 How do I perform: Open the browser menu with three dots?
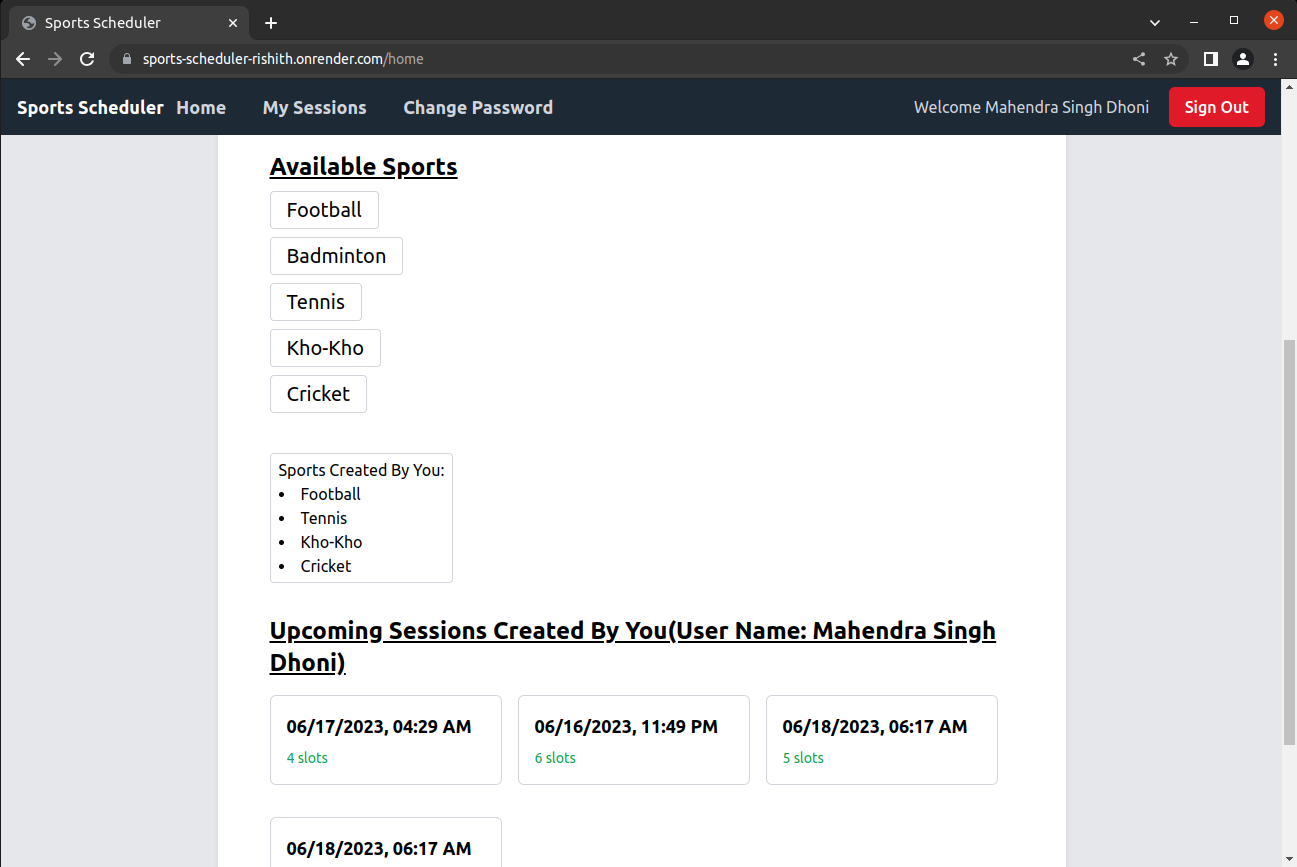click(1275, 58)
